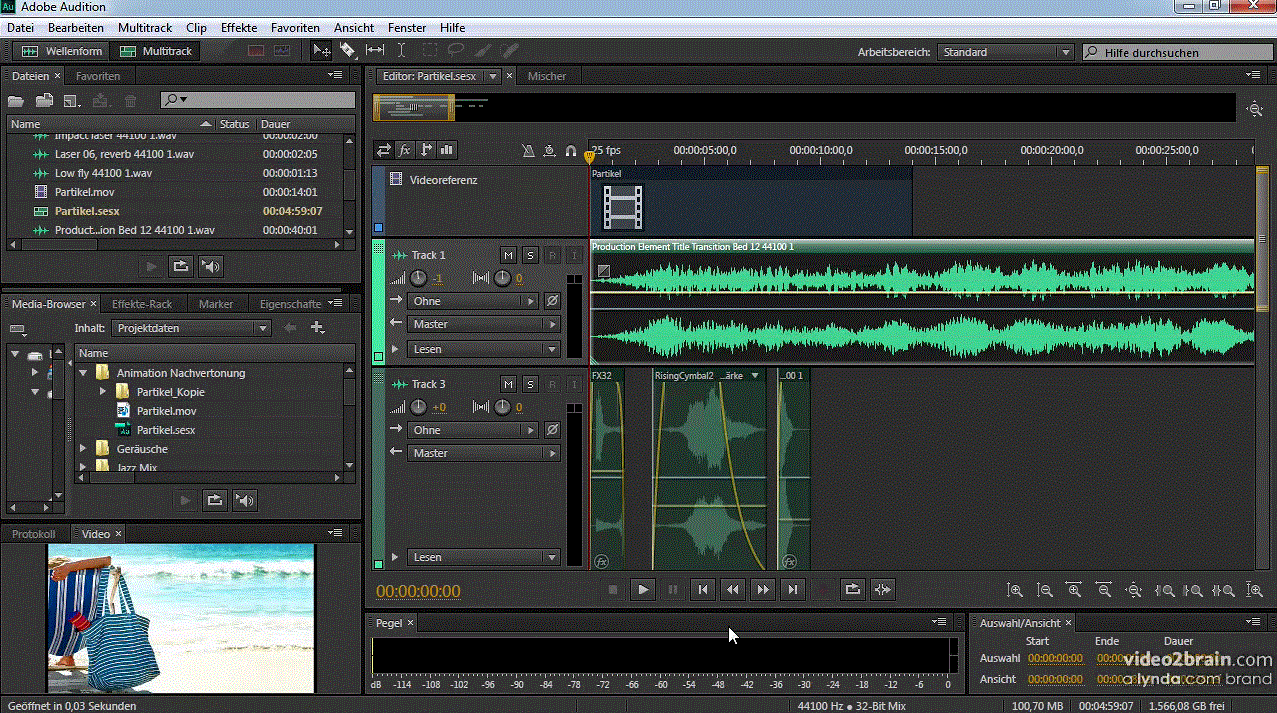
Task: Select the Slip tool
Action: tap(375, 50)
